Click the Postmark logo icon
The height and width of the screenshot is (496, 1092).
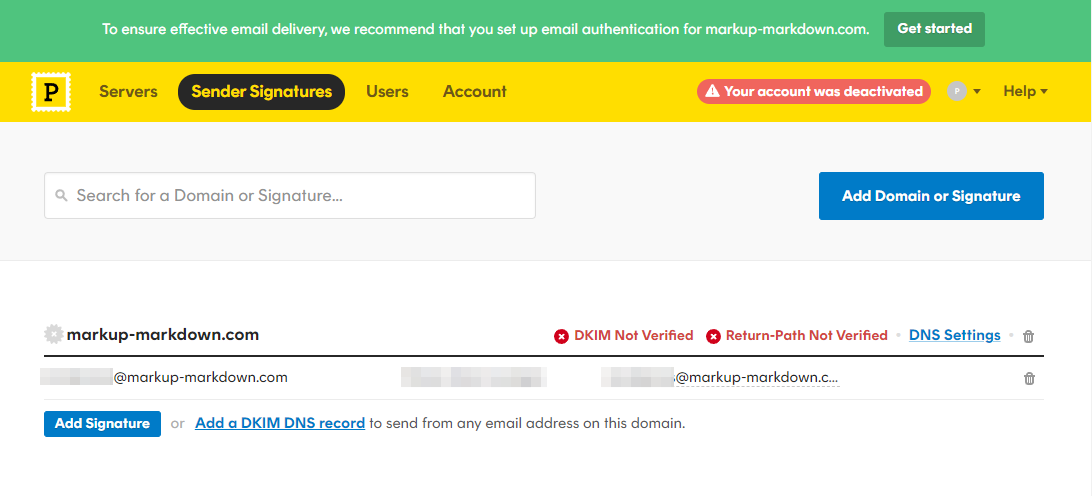point(50,92)
